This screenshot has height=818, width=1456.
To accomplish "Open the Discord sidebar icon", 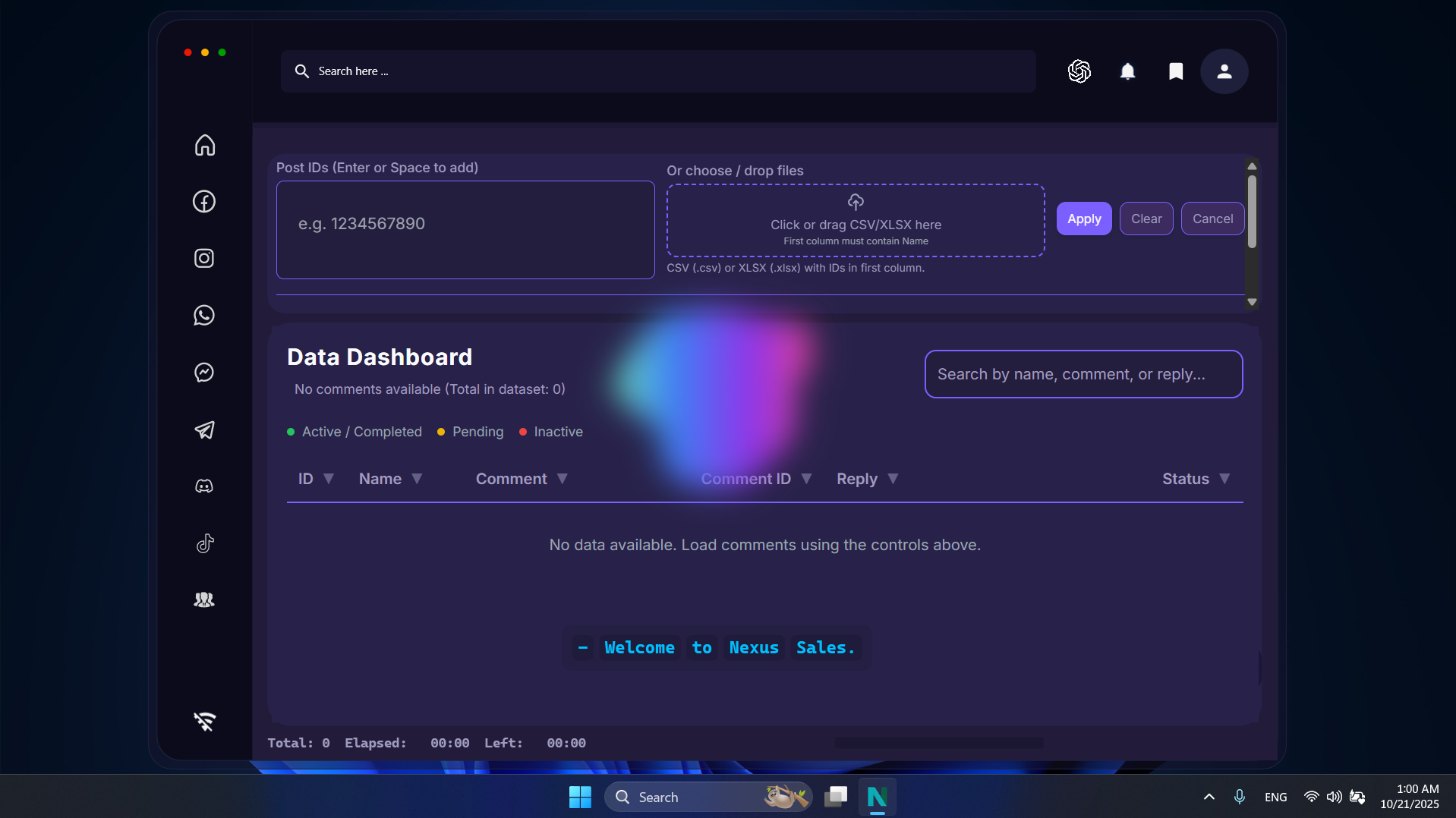I will [203, 486].
